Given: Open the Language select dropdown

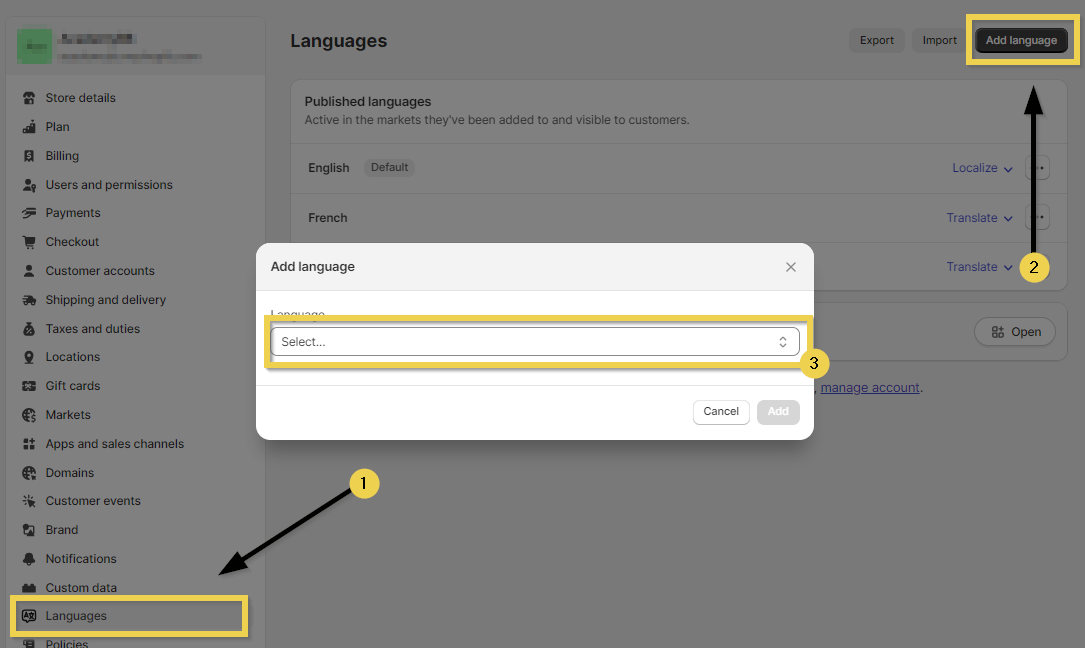Looking at the screenshot, I should coord(534,342).
